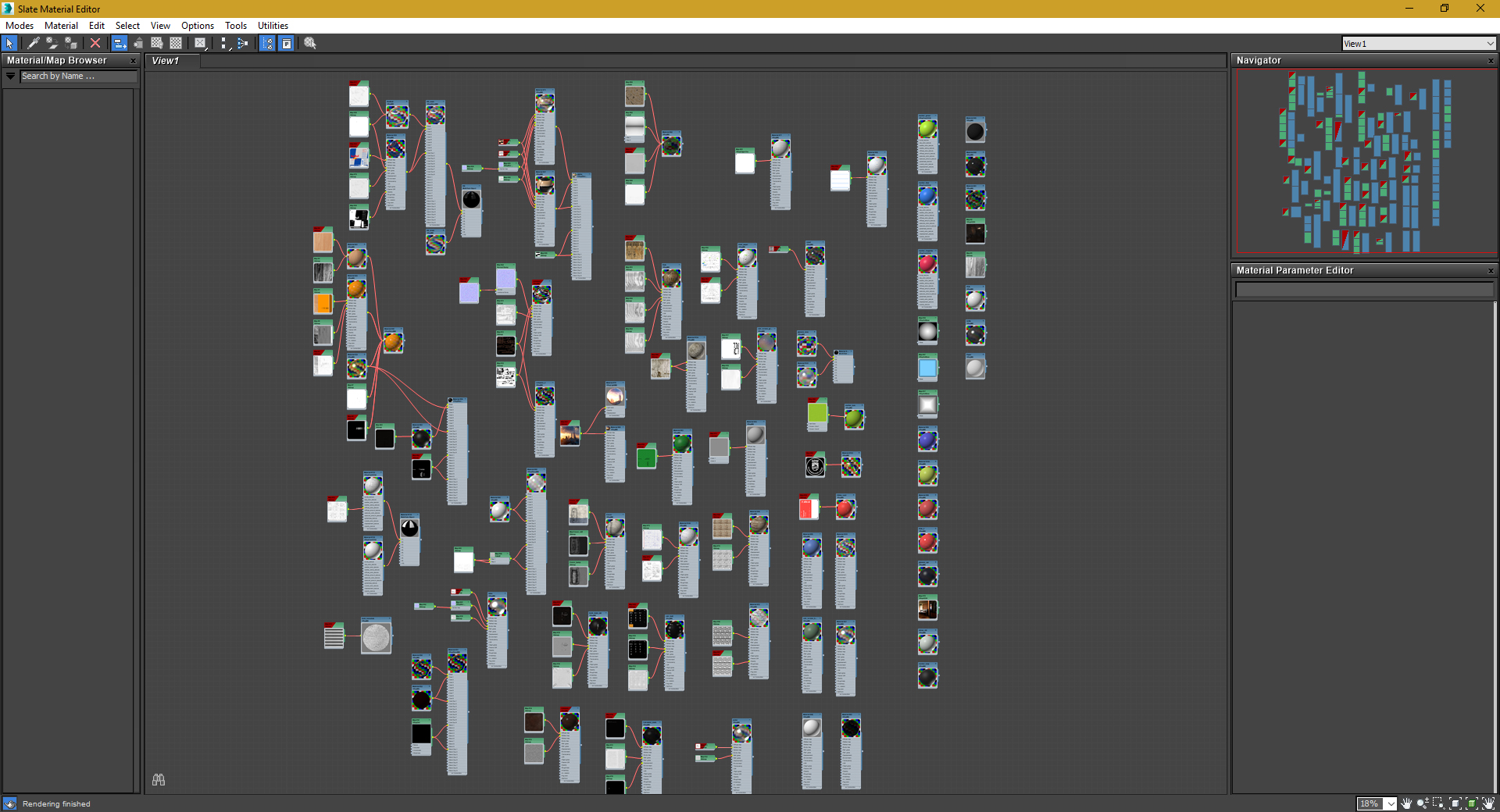Select the light blue square map node
The image size is (1500, 812).
tap(927, 367)
